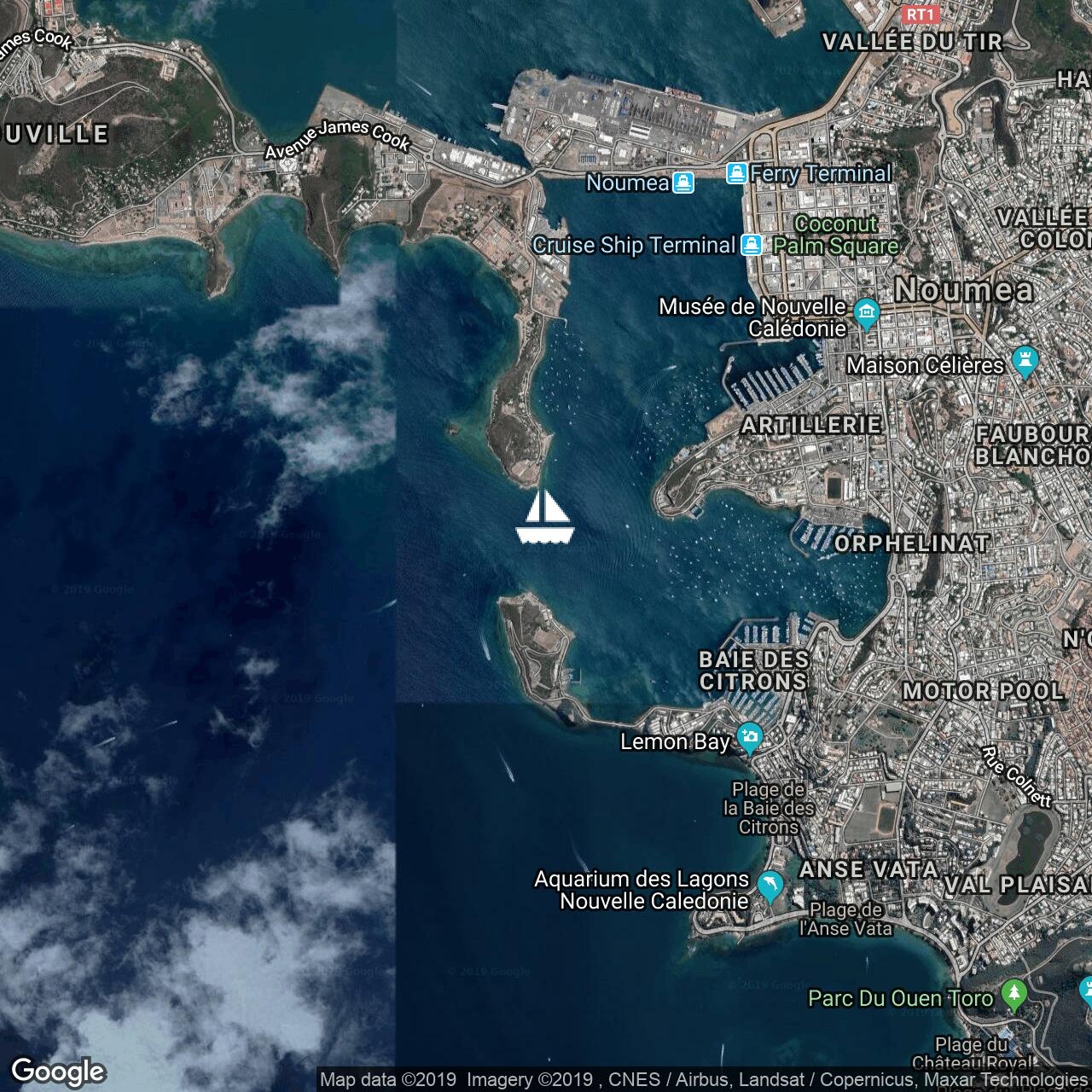Click the Google logo
This screenshot has width=1092, height=1092.
click(58, 1072)
